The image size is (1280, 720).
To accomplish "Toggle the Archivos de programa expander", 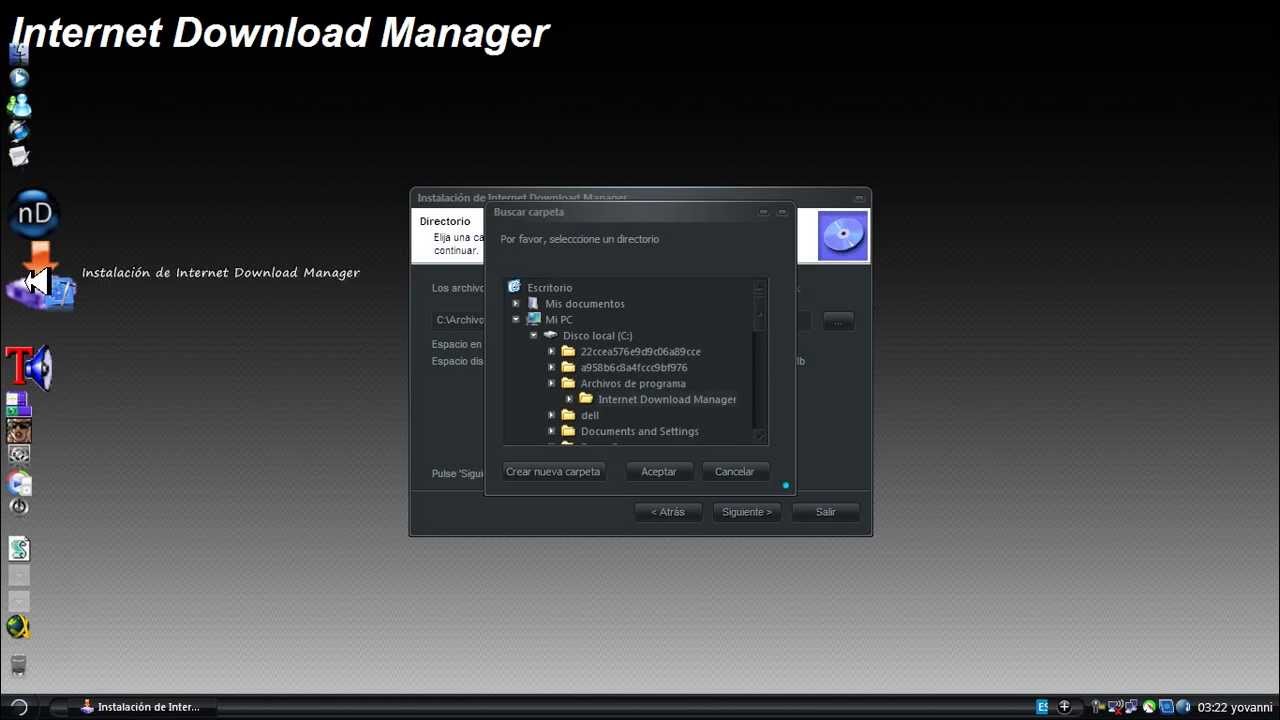I will pyautogui.click(x=551, y=384).
